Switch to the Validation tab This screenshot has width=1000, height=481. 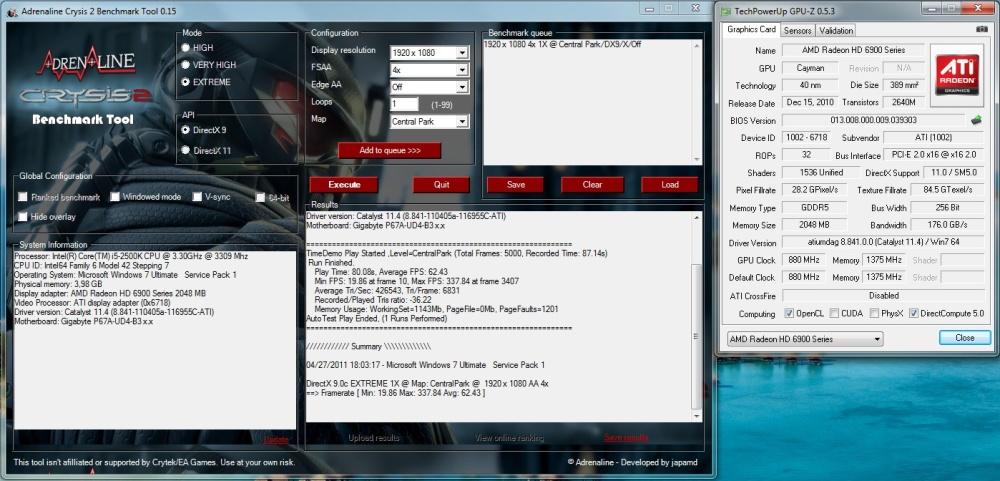[x=835, y=31]
